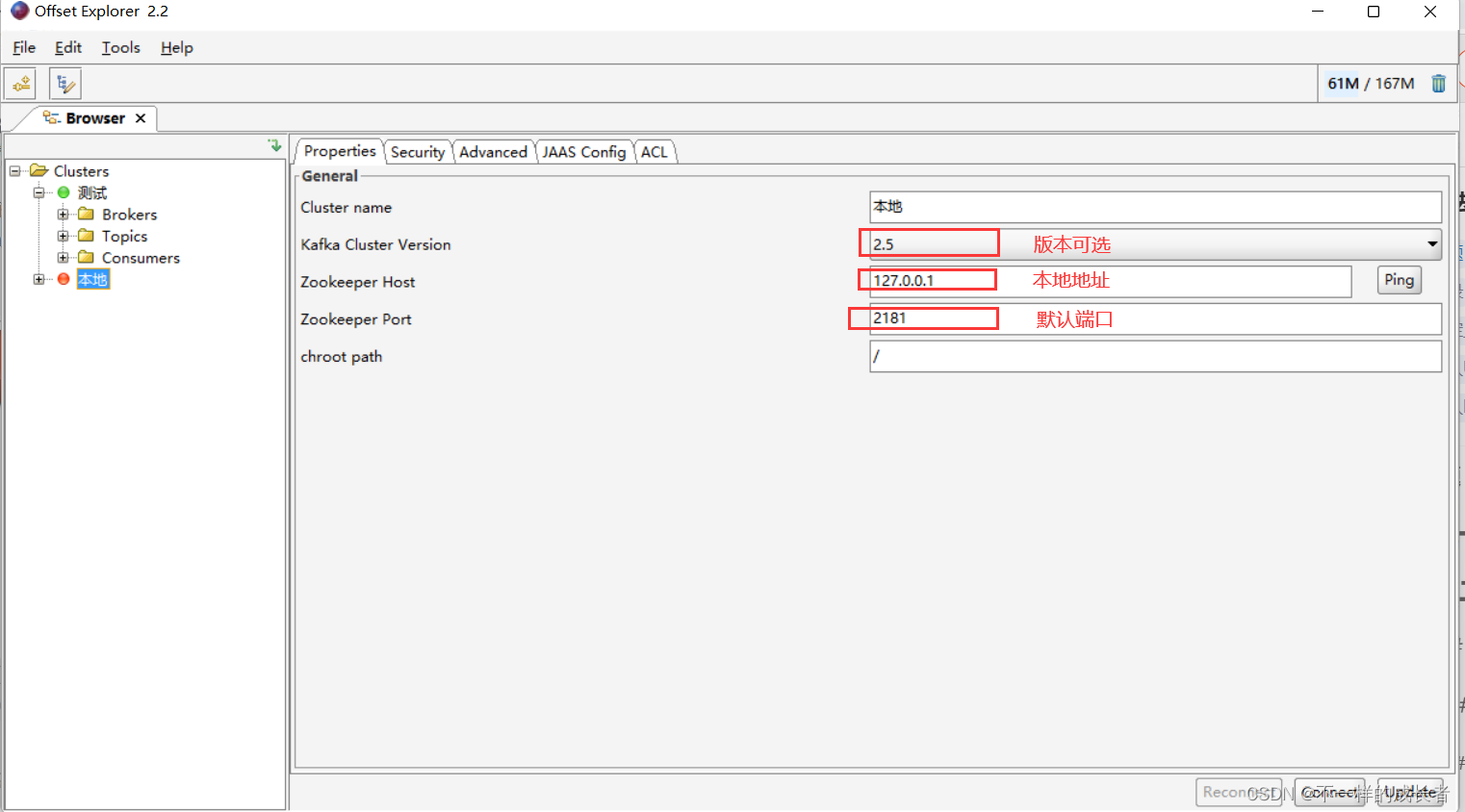Click the edit cluster connection toolbar icon
This screenshot has width=1465, height=812.
(x=64, y=83)
